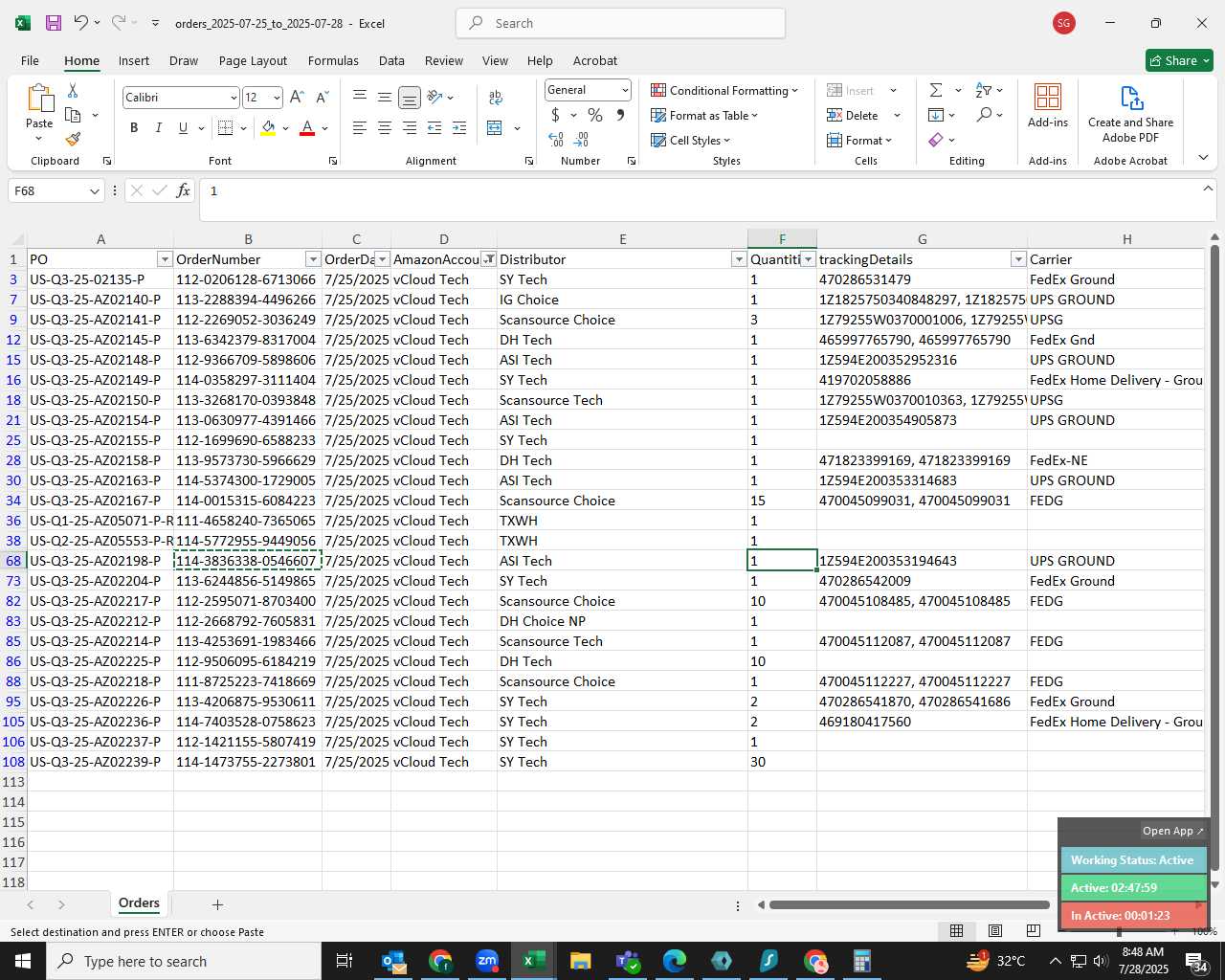The image size is (1225, 980).
Task: Click the Find & Select magnifier icon
Action: click(984, 115)
